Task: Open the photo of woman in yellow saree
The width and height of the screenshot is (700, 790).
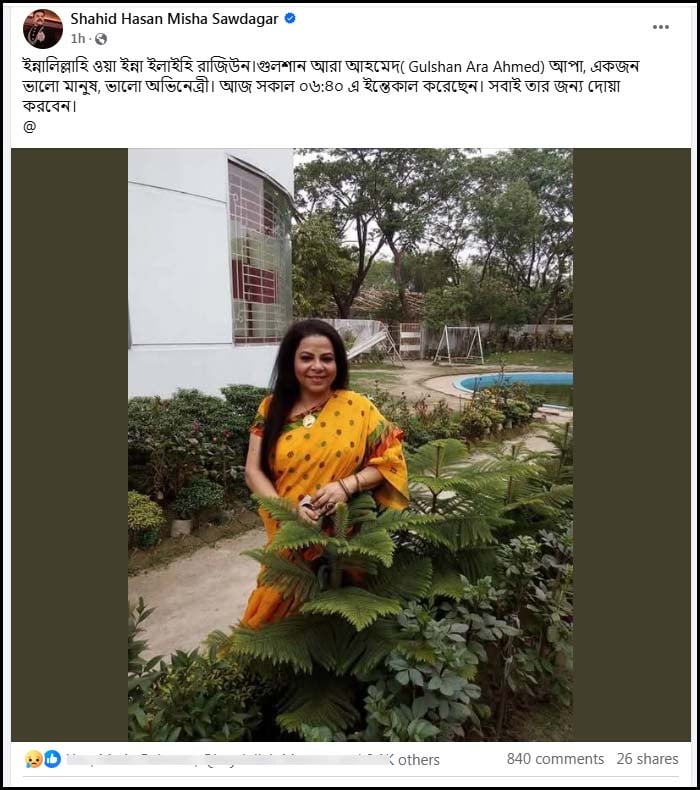Action: tap(350, 444)
